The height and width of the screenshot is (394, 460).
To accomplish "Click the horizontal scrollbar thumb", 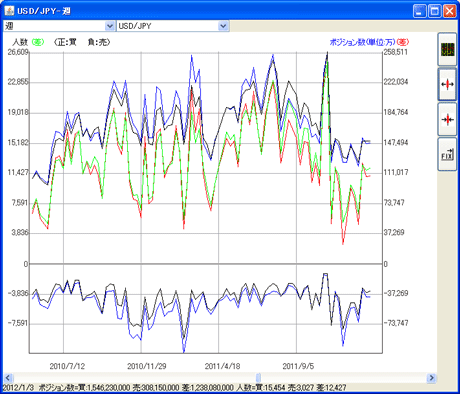I will click(258, 378).
